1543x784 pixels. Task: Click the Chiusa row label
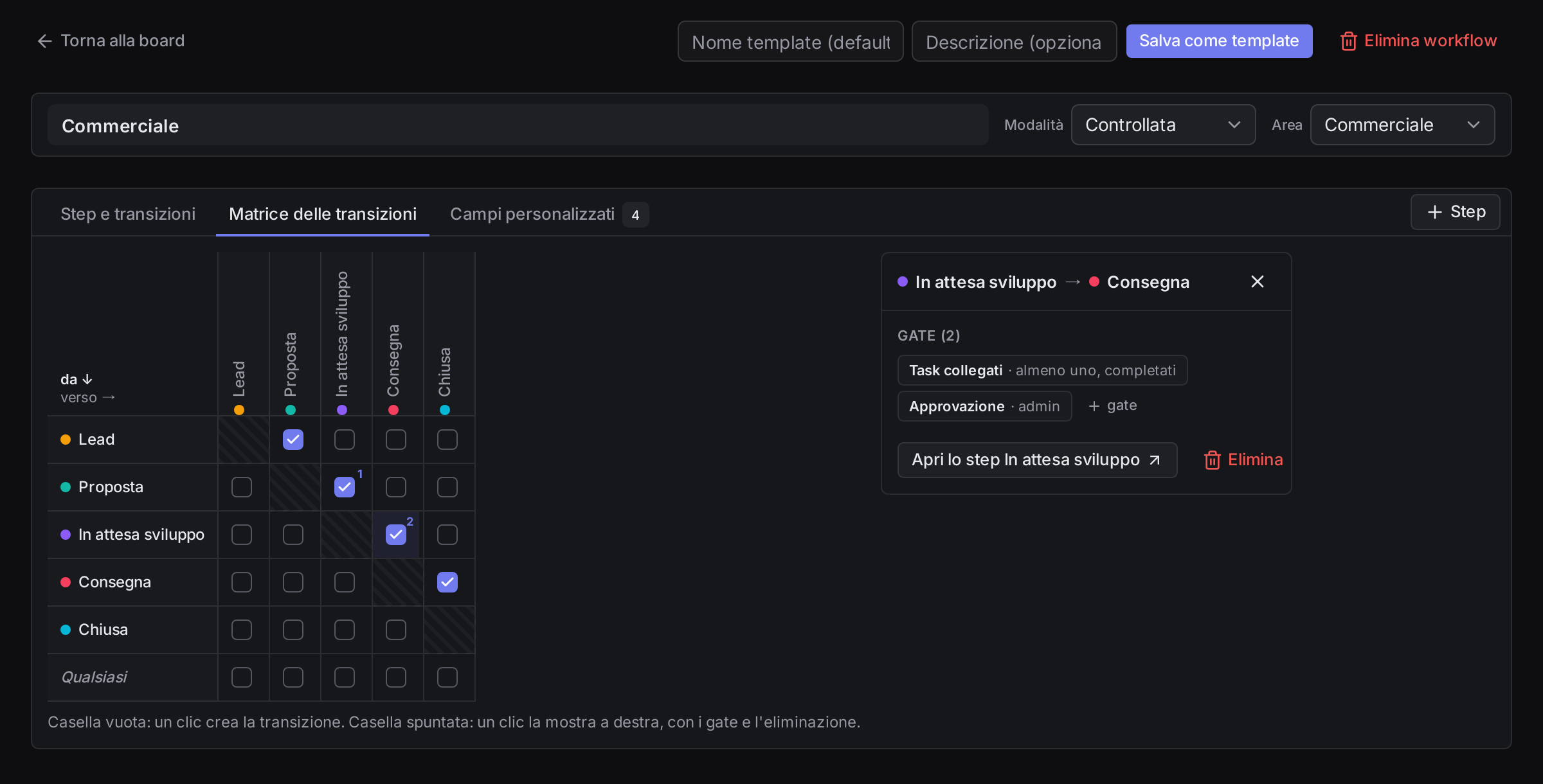[x=103, y=630]
